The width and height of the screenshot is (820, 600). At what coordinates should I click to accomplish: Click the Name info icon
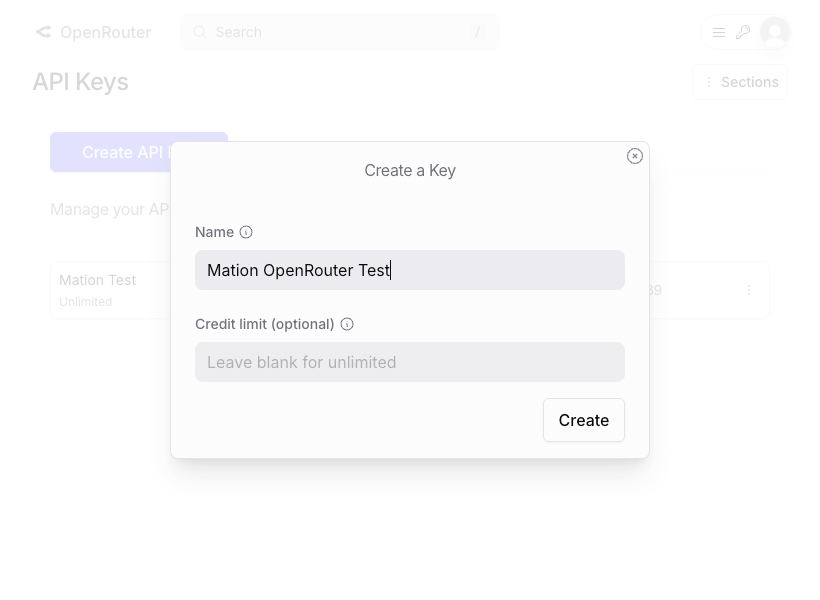tap(246, 232)
